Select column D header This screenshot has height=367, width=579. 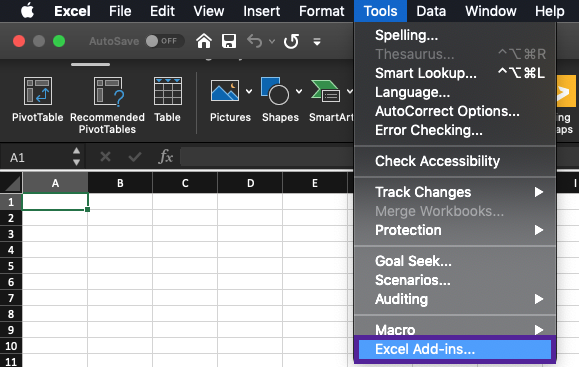point(250,183)
